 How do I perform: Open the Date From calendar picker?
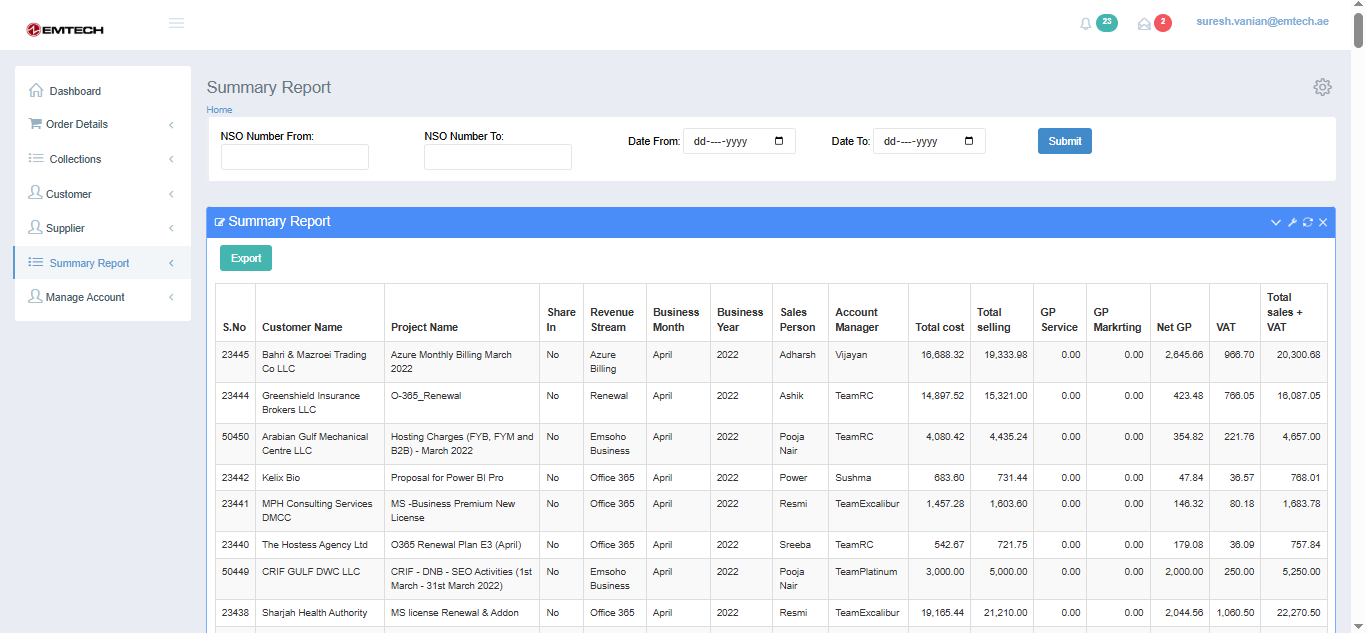[779, 141]
